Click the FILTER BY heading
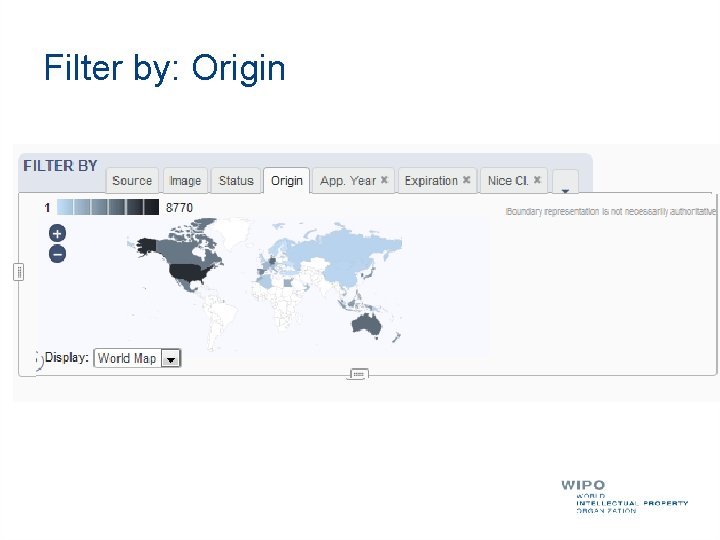Image resolution: width=720 pixels, height=540 pixels. (x=60, y=166)
